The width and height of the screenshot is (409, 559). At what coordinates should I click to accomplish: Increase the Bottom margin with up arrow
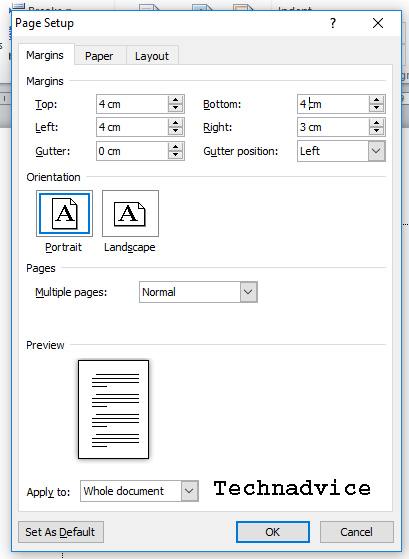tap(377, 100)
